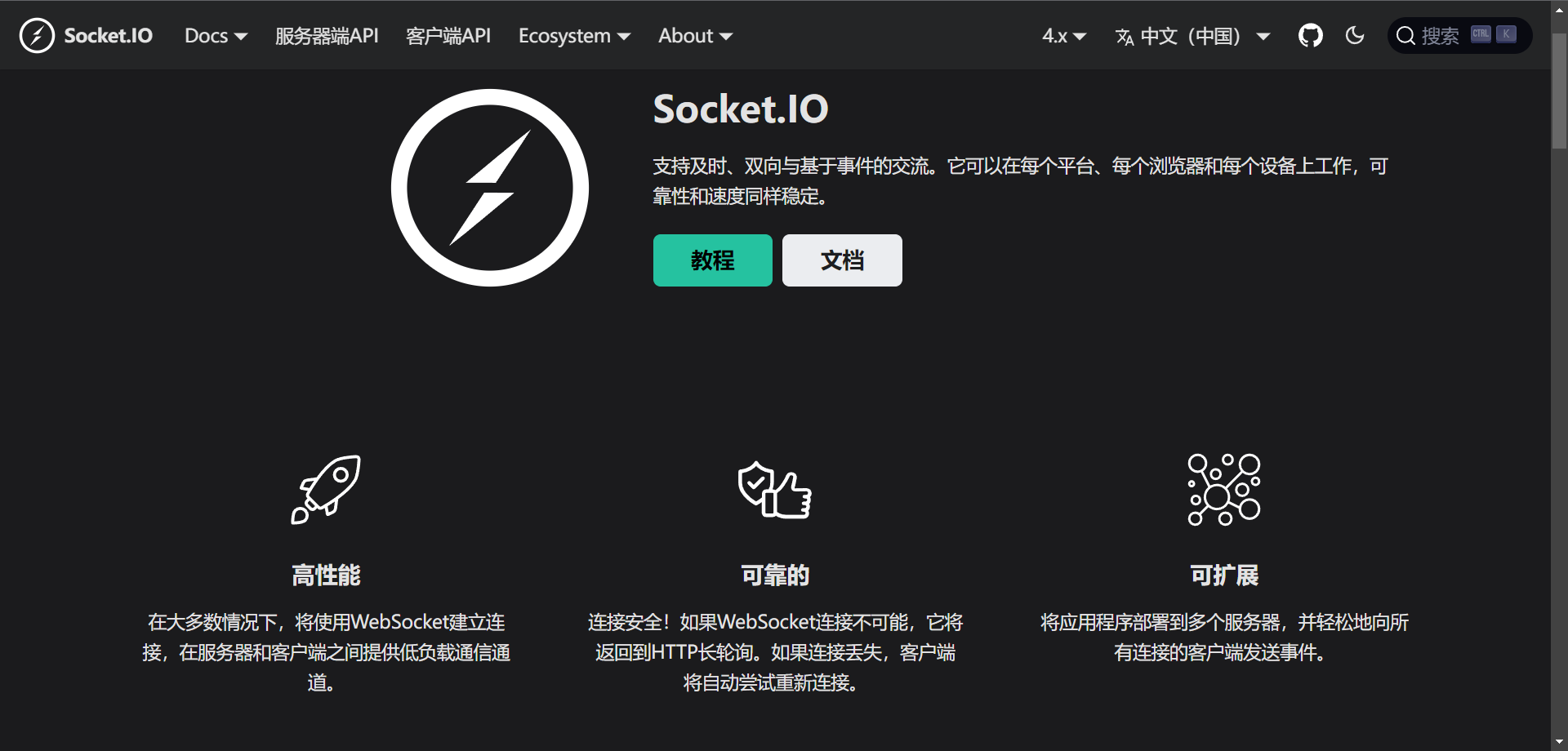Click the Socket.IO hero heading
The image size is (1568, 751).
pos(741,109)
